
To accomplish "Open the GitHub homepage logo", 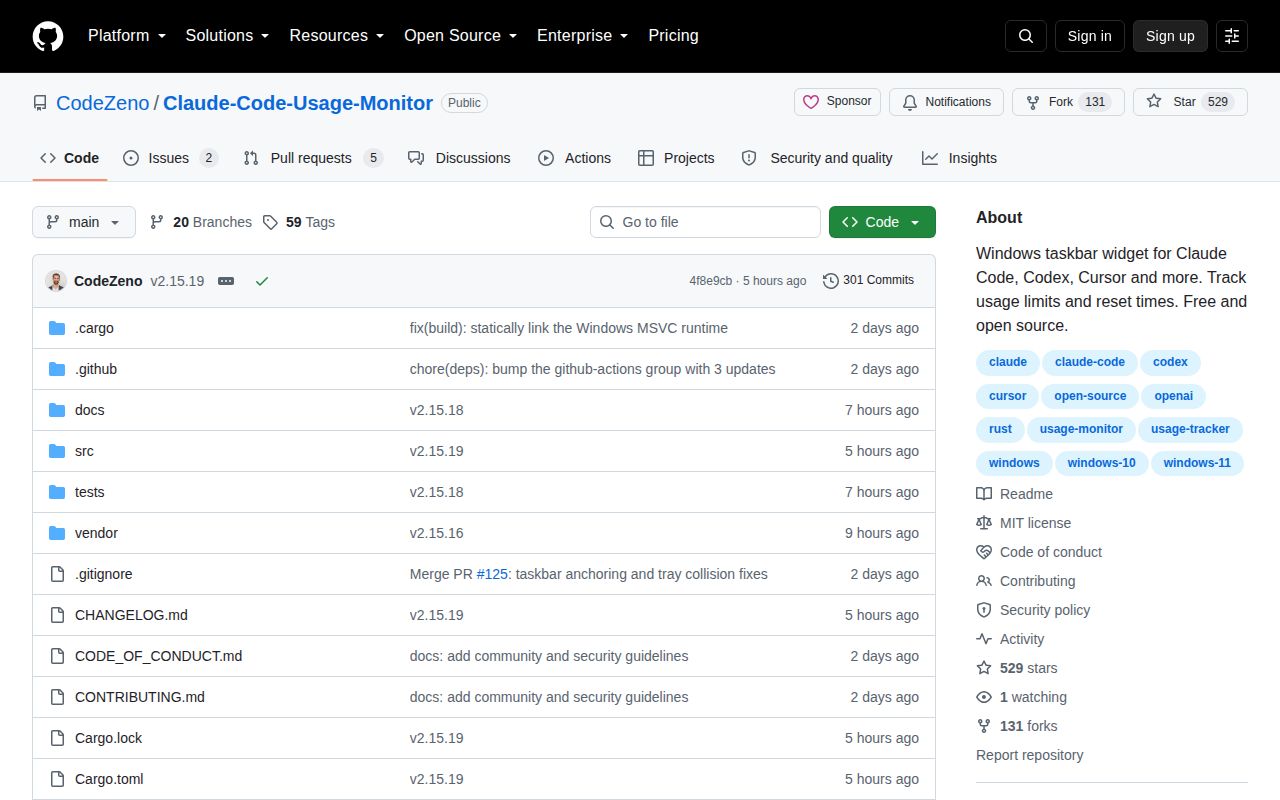I will (x=48, y=36).
